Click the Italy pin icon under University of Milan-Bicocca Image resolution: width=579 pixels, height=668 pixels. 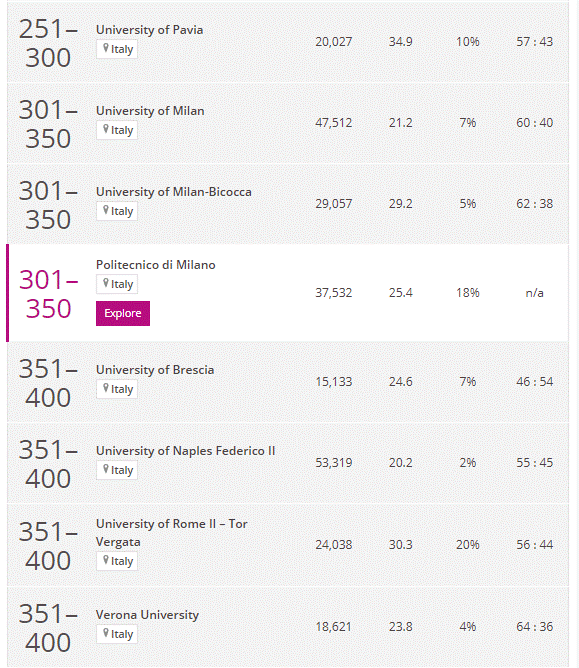[x=106, y=210]
